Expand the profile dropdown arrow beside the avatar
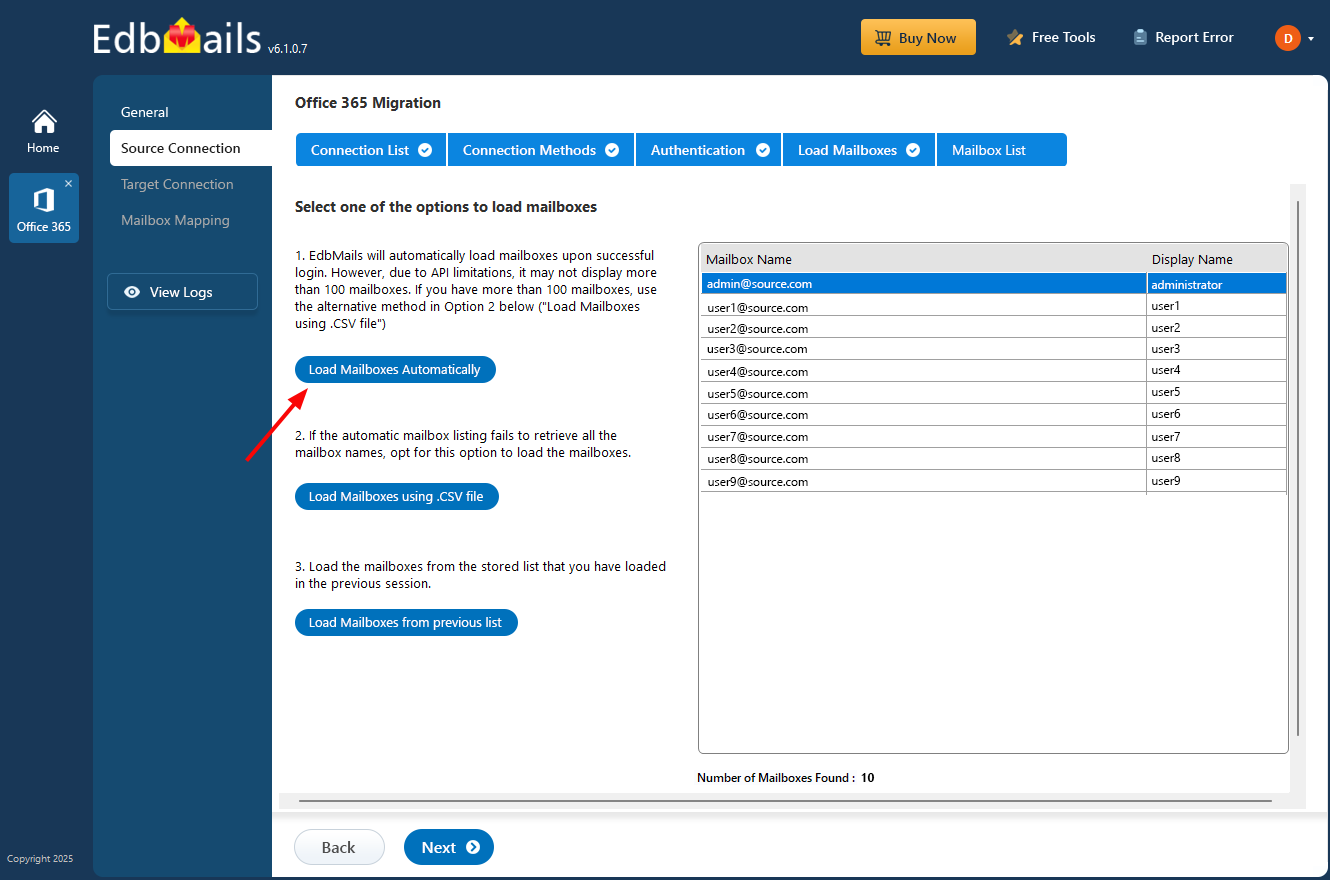 (1309, 38)
